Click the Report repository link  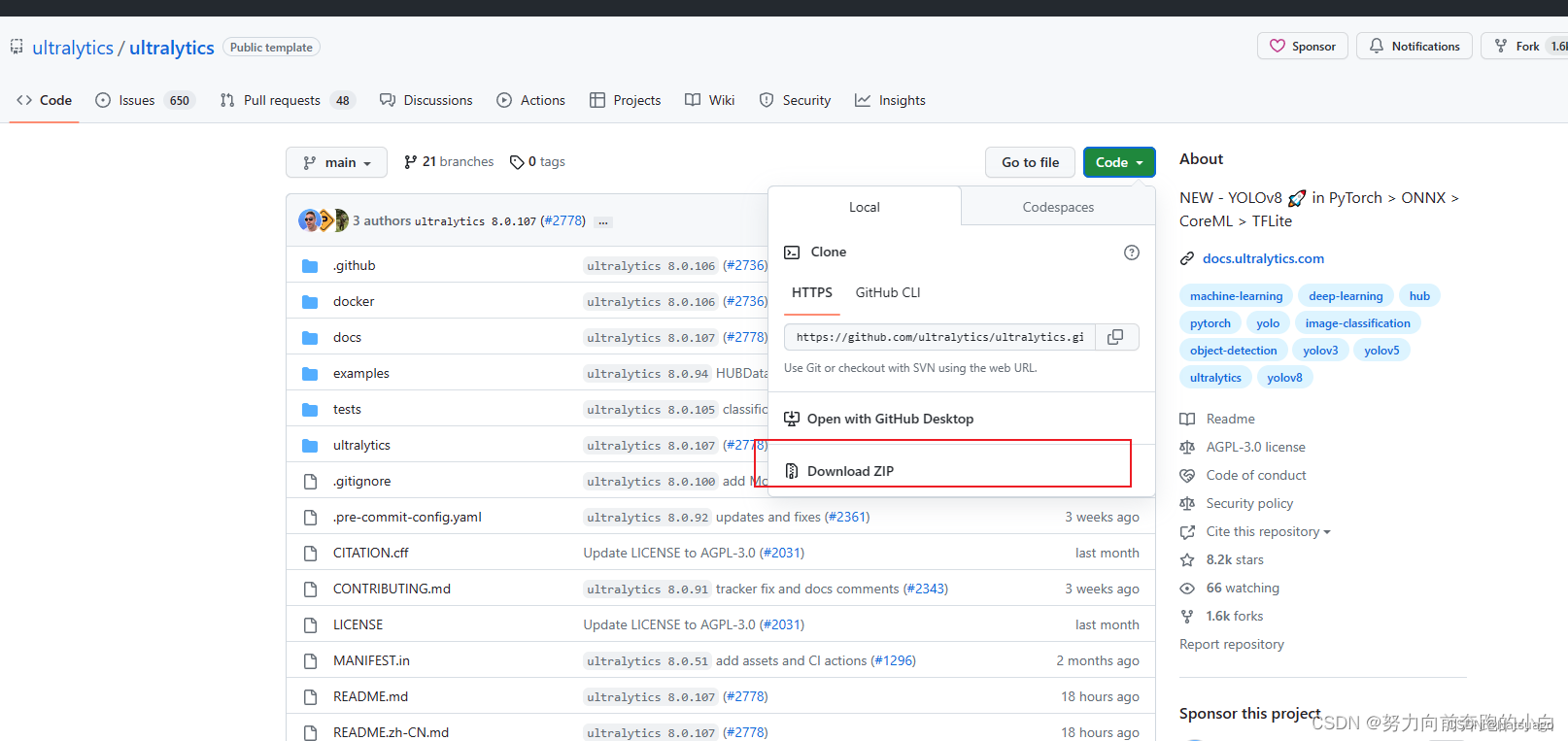click(1231, 644)
